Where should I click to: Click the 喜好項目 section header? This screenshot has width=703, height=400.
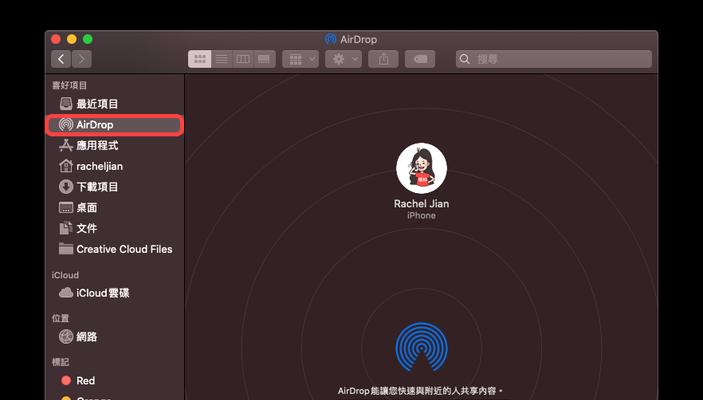[69, 85]
